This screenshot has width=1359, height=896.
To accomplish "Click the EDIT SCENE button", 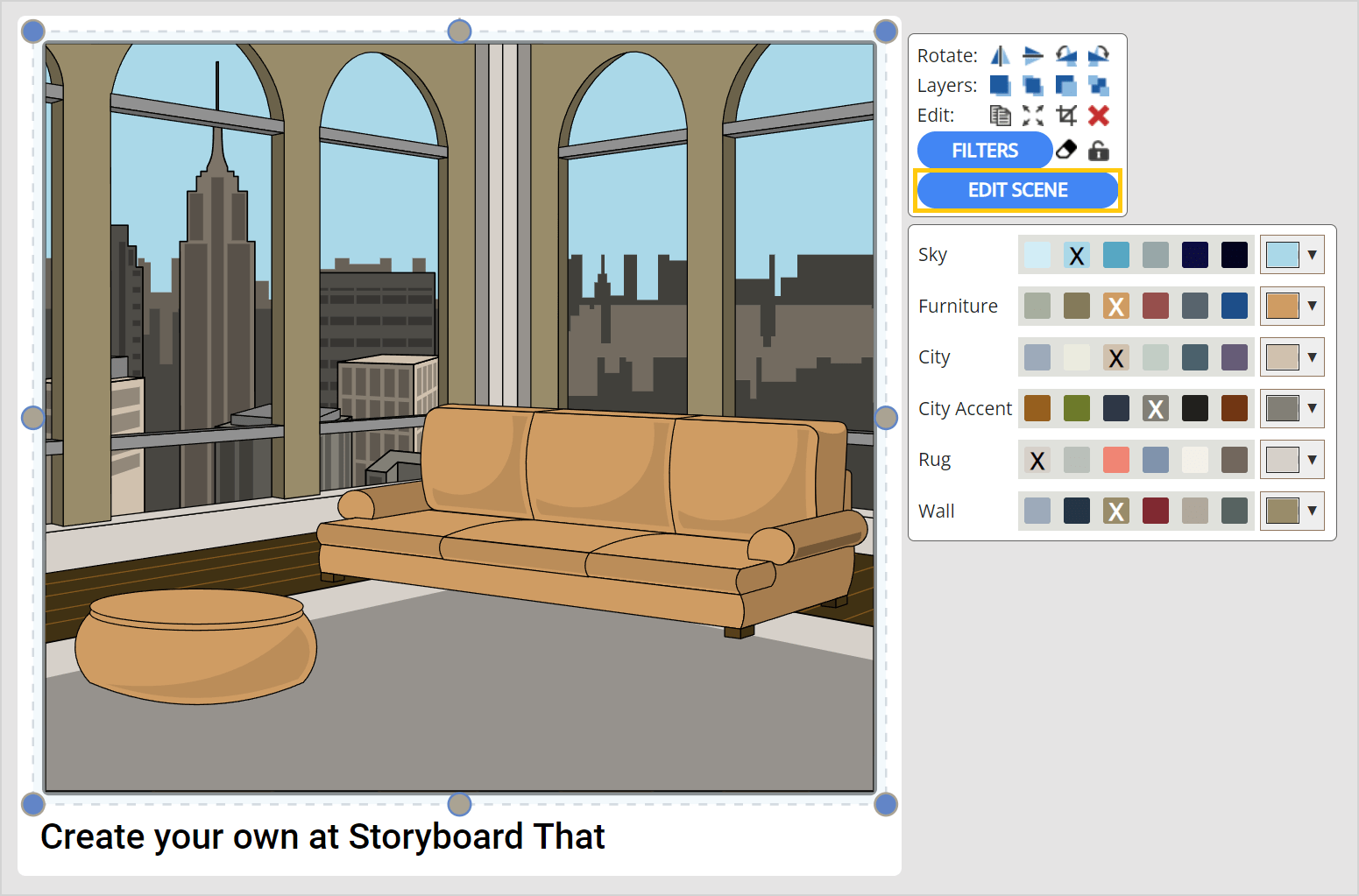I will 1017,189.
